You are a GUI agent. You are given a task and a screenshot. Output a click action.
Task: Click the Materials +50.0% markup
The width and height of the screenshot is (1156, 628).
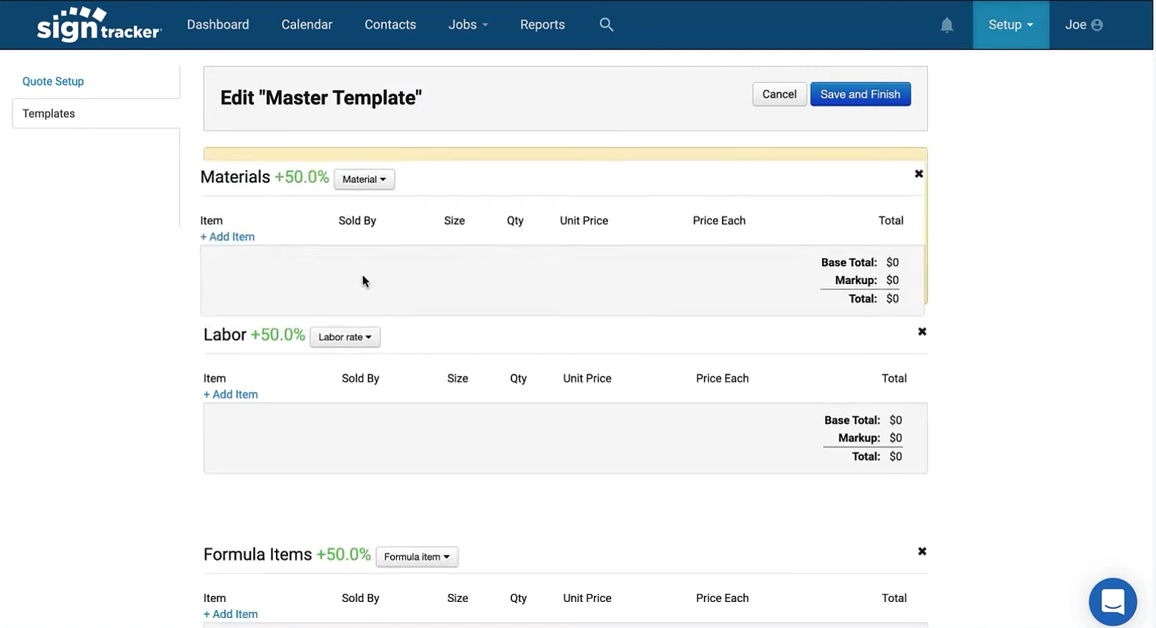click(302, 177)
